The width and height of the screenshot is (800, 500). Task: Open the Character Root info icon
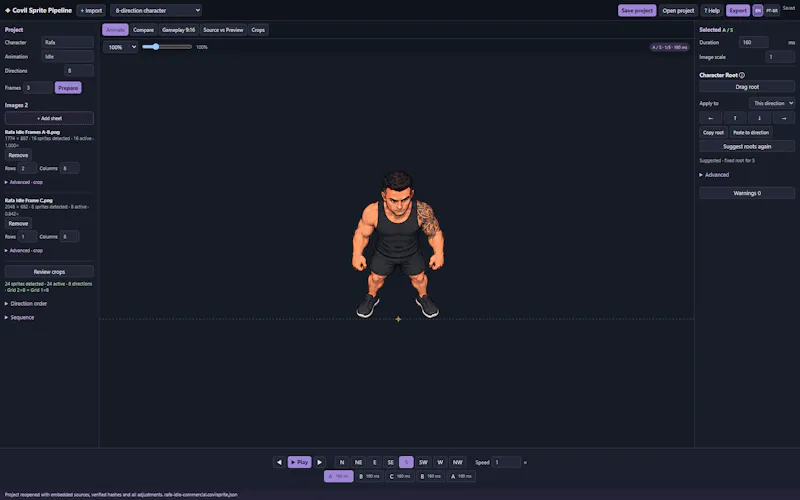742,75
